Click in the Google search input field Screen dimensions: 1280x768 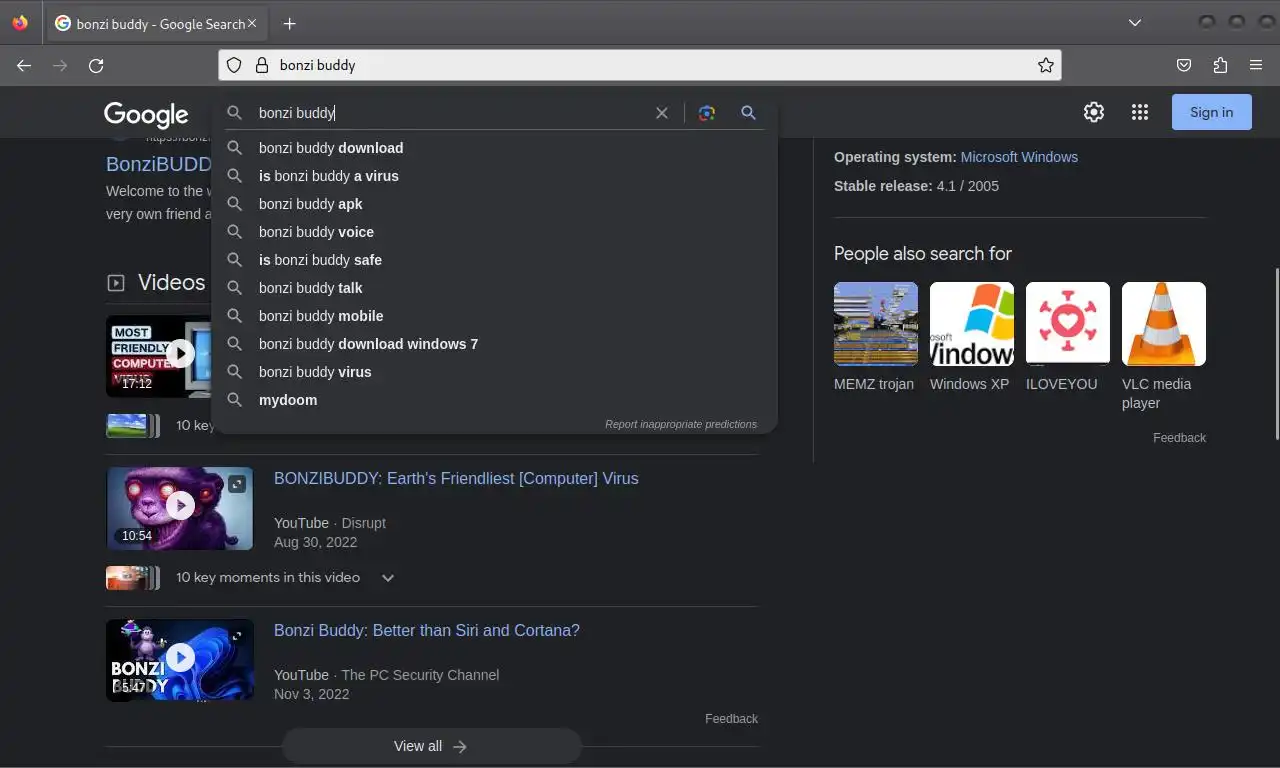pyautogui.click(x=450, y=113)
